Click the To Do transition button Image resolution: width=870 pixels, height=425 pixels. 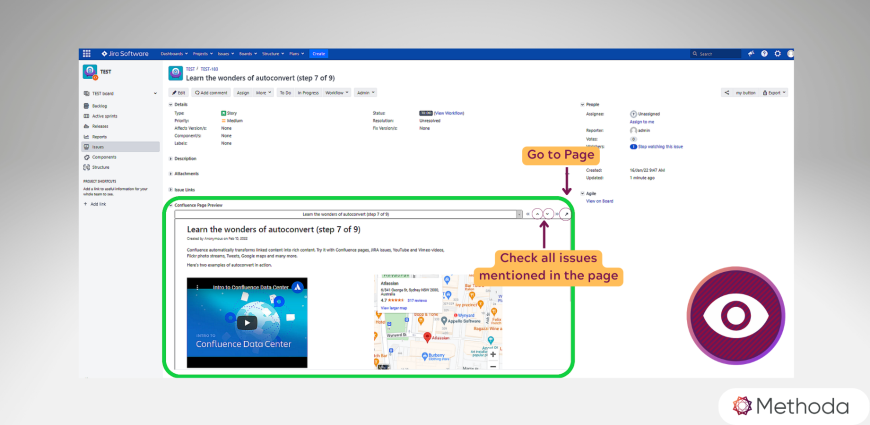pos(285,93)
